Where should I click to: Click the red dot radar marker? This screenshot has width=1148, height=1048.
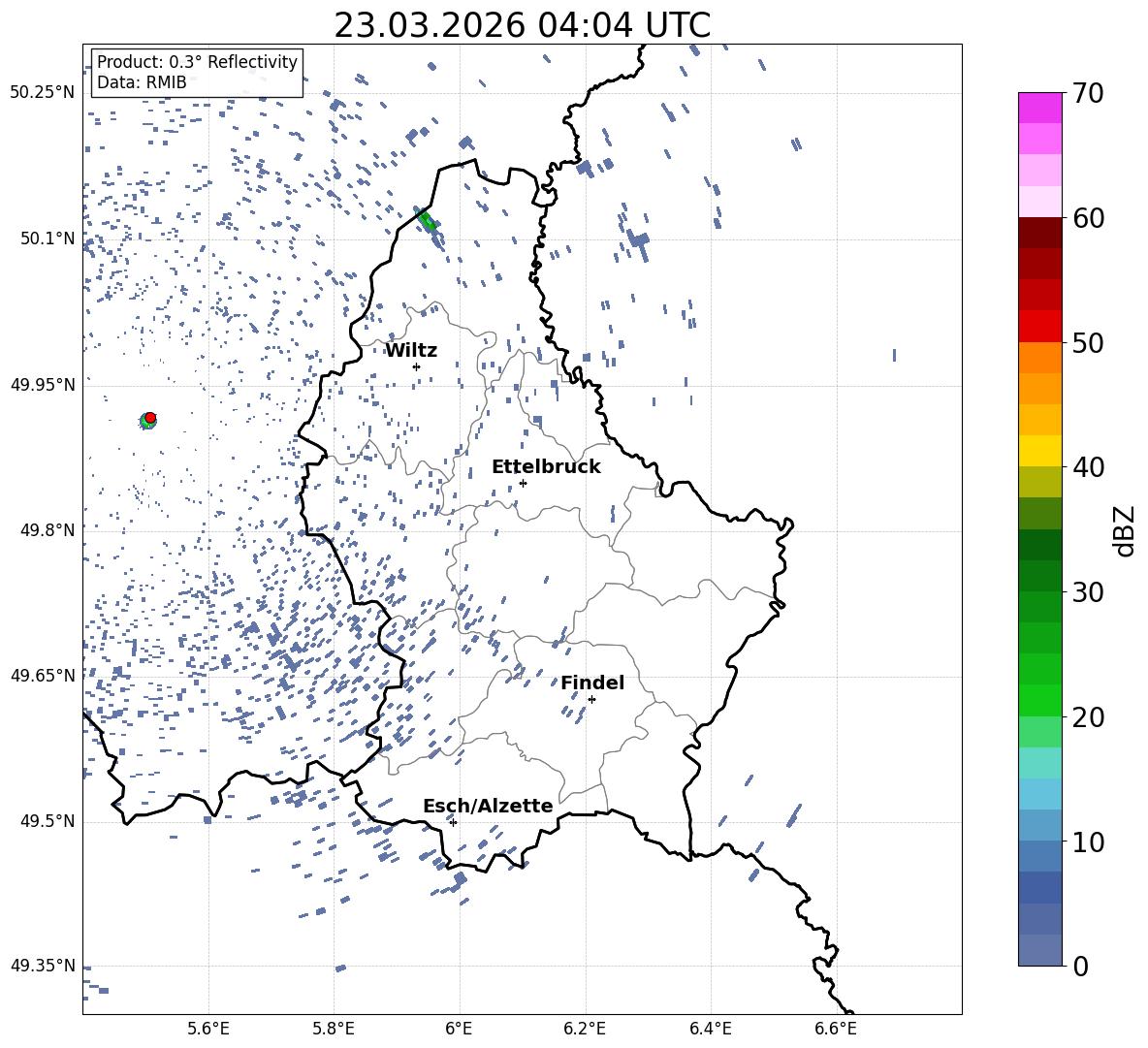click(x=150, y=418)
